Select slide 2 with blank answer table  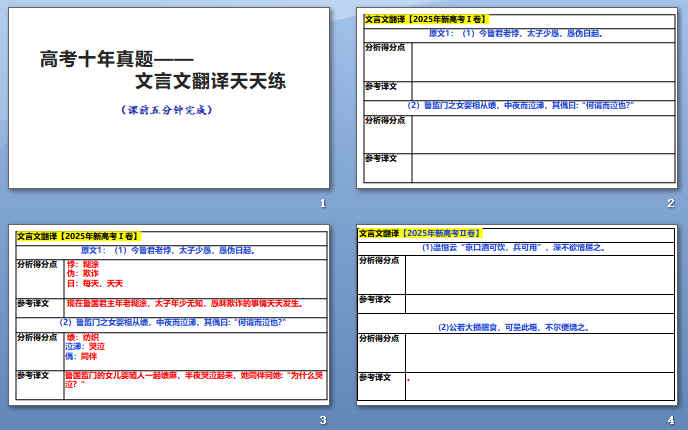(517, 98)
